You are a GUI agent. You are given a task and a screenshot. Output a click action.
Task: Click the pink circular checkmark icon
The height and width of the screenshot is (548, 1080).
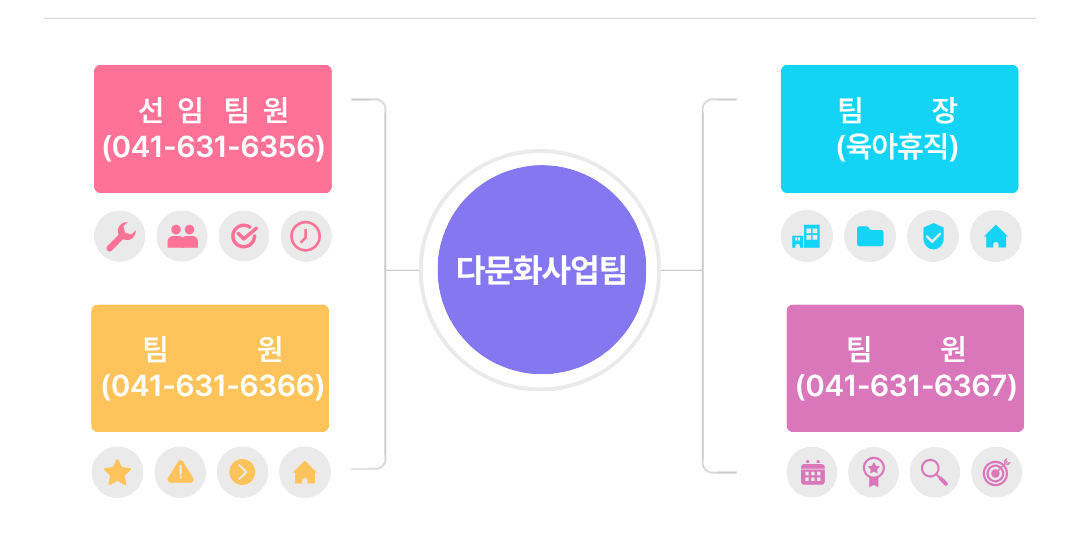(x=244, y=236)
